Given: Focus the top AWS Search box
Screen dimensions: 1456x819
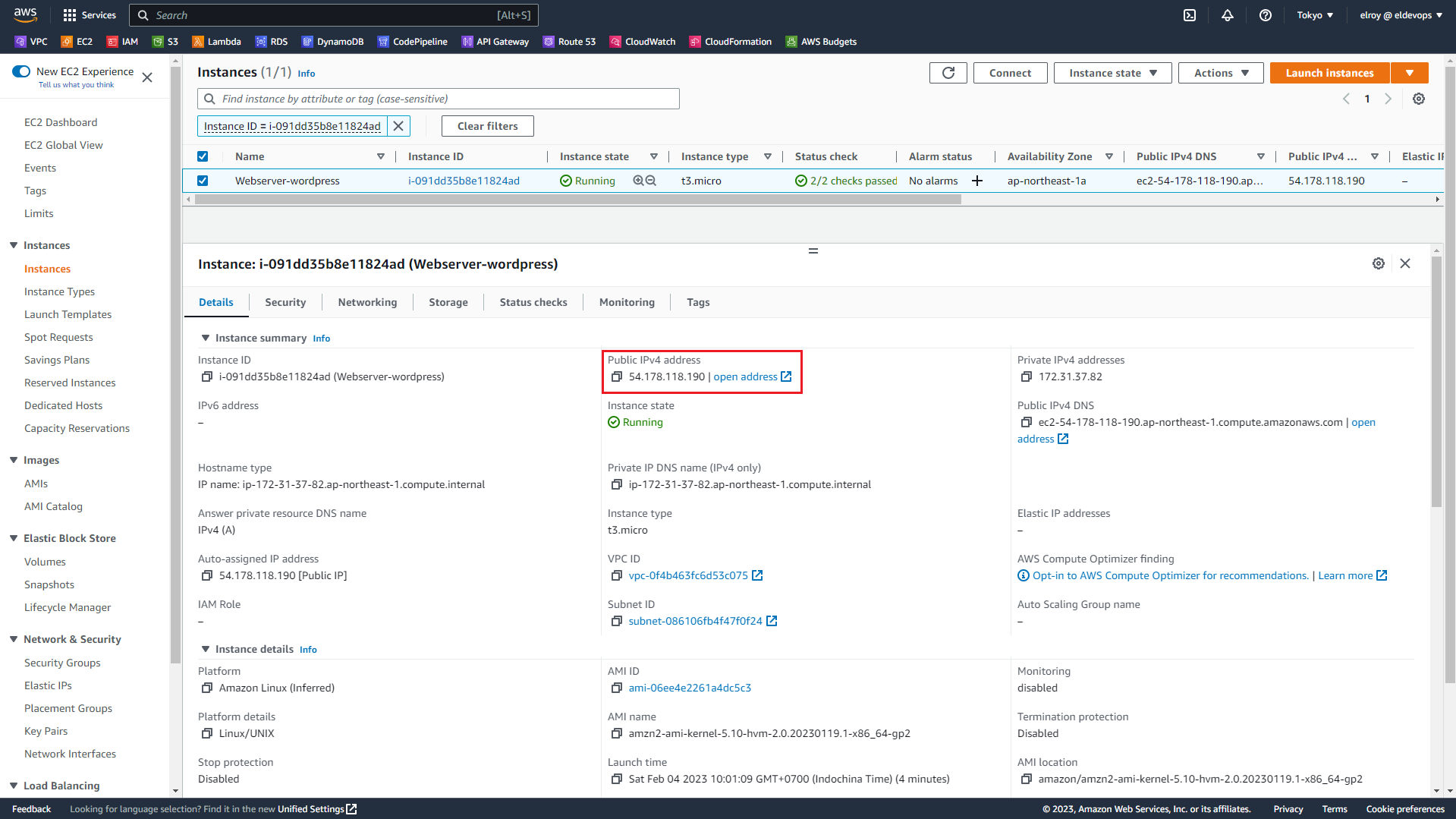Looking at the screenshot, I should click(334, 15).
